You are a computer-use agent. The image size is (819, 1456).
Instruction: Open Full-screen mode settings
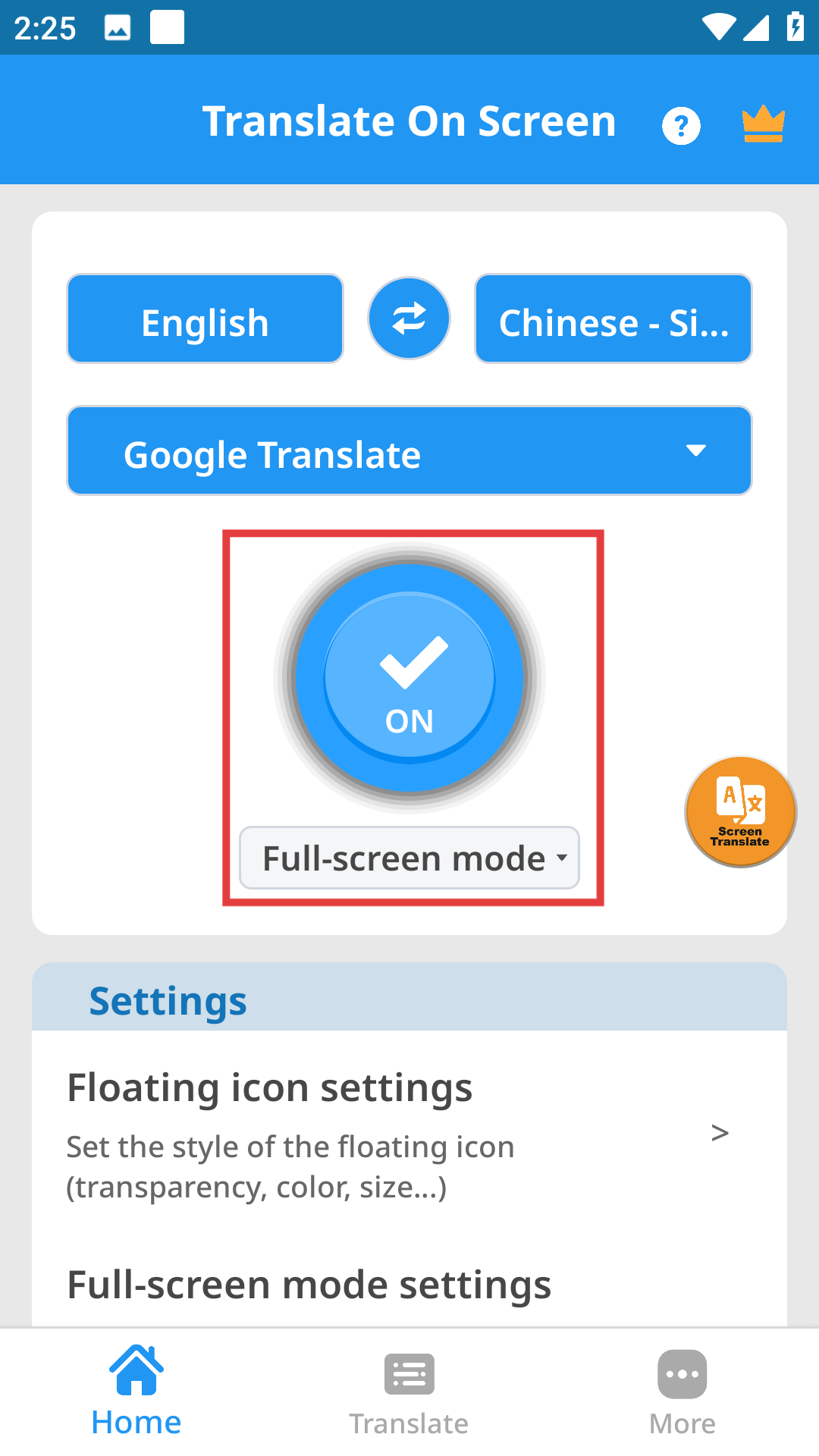pyautogui.click(x=309, y=1285)
